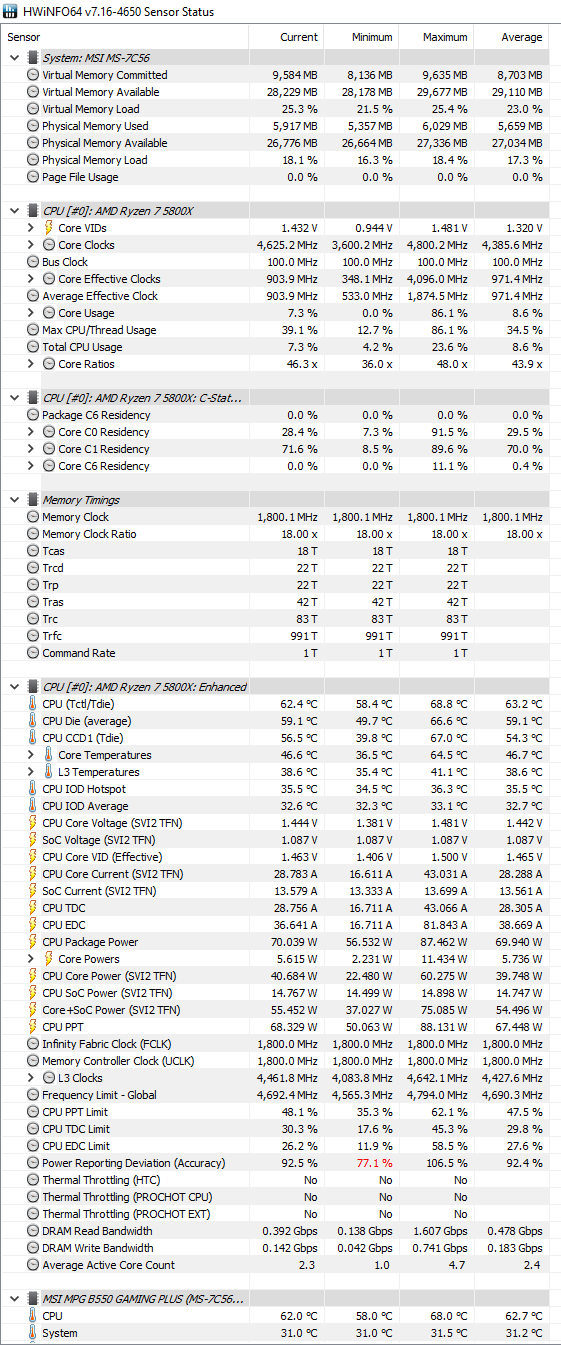Click the chip icon on System: MSI MS-7C56
The image size is (561, 1345).
coord(33,58)
